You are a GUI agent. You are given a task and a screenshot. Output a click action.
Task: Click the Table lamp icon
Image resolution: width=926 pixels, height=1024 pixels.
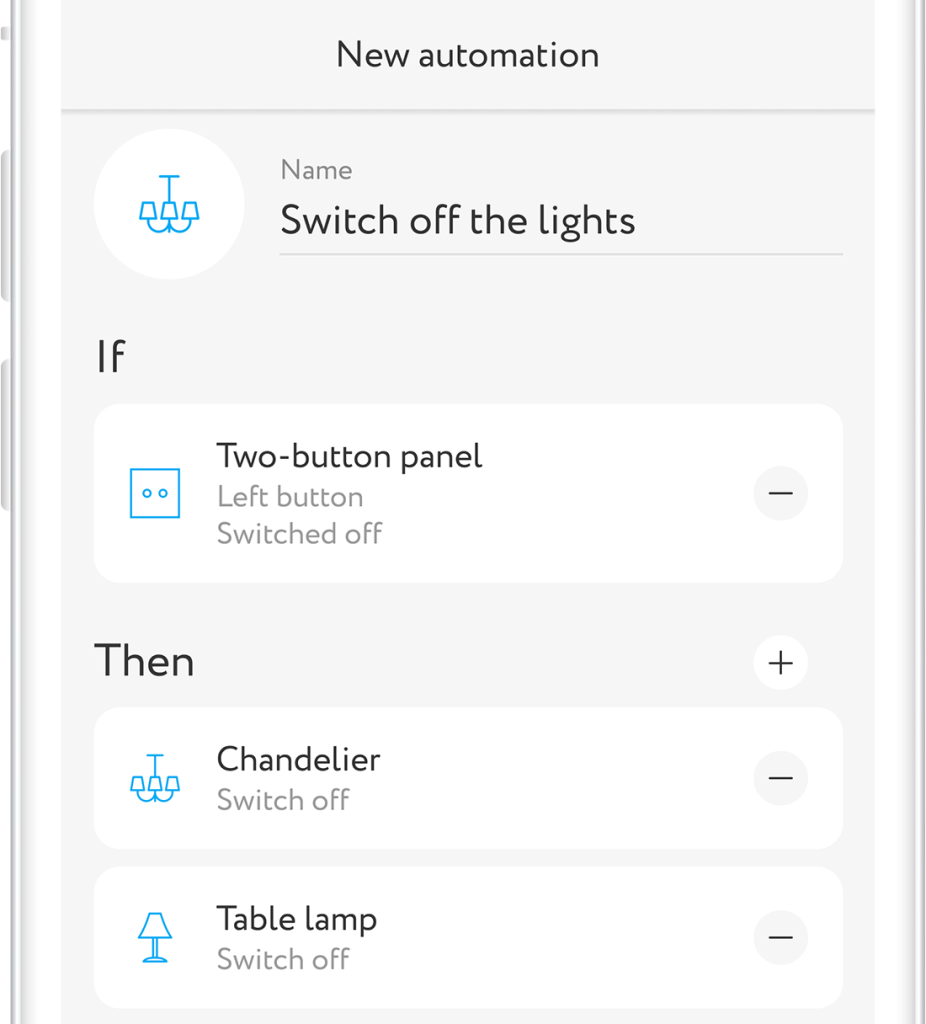point(155,938)
